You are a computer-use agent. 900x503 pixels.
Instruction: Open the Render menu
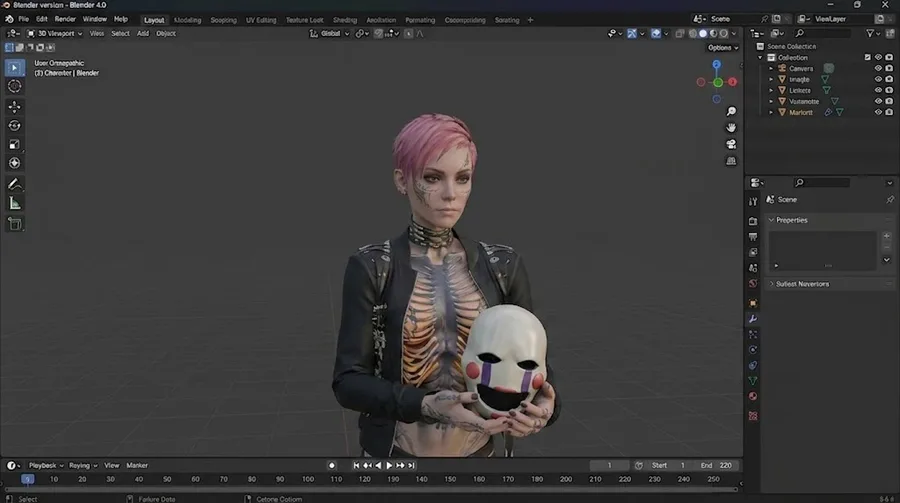click(x=65, y=19)
